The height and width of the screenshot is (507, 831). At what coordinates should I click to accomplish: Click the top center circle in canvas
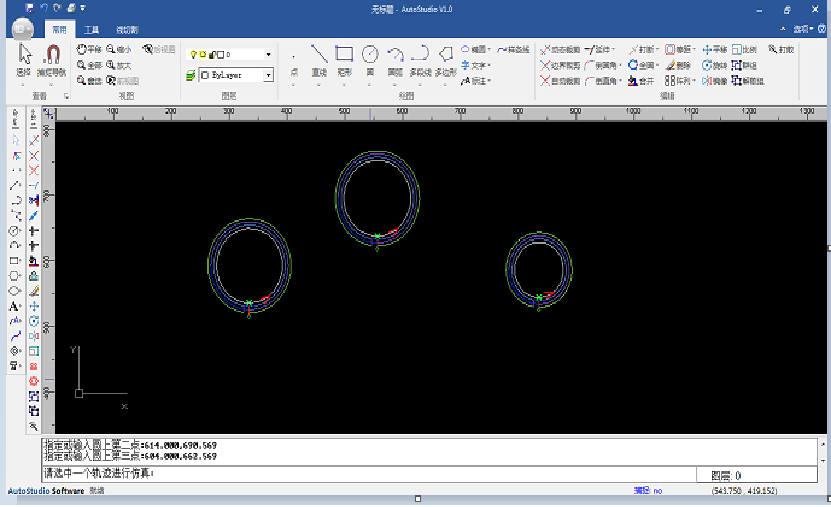377,198
